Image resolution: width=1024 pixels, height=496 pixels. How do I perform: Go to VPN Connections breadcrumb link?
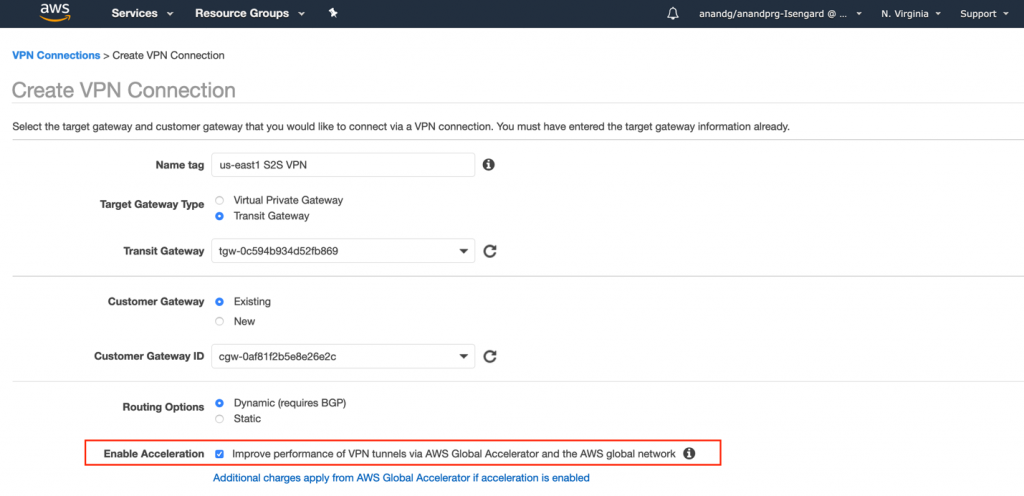point(56,55)
